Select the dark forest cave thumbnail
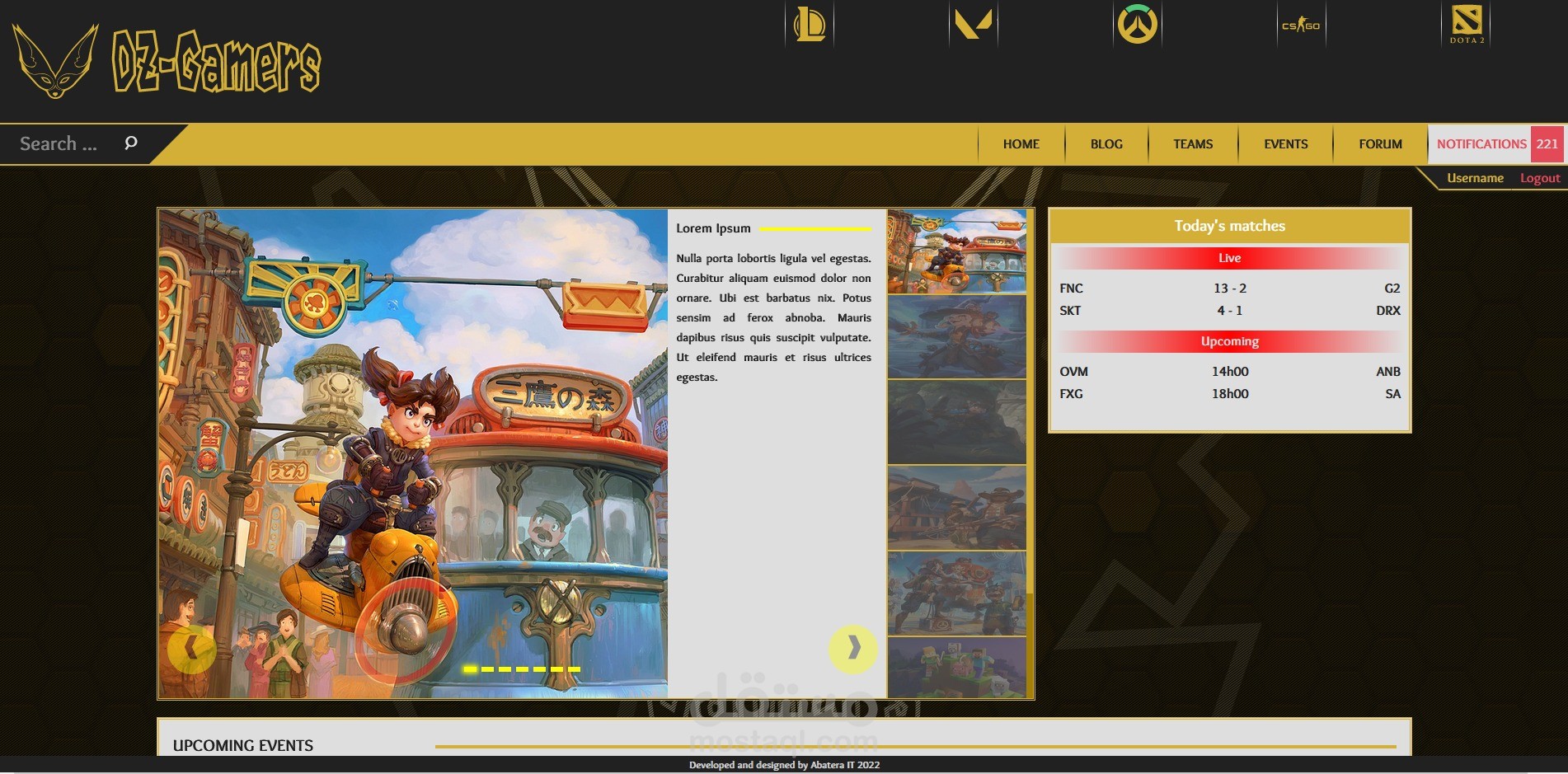 point(956,422)
